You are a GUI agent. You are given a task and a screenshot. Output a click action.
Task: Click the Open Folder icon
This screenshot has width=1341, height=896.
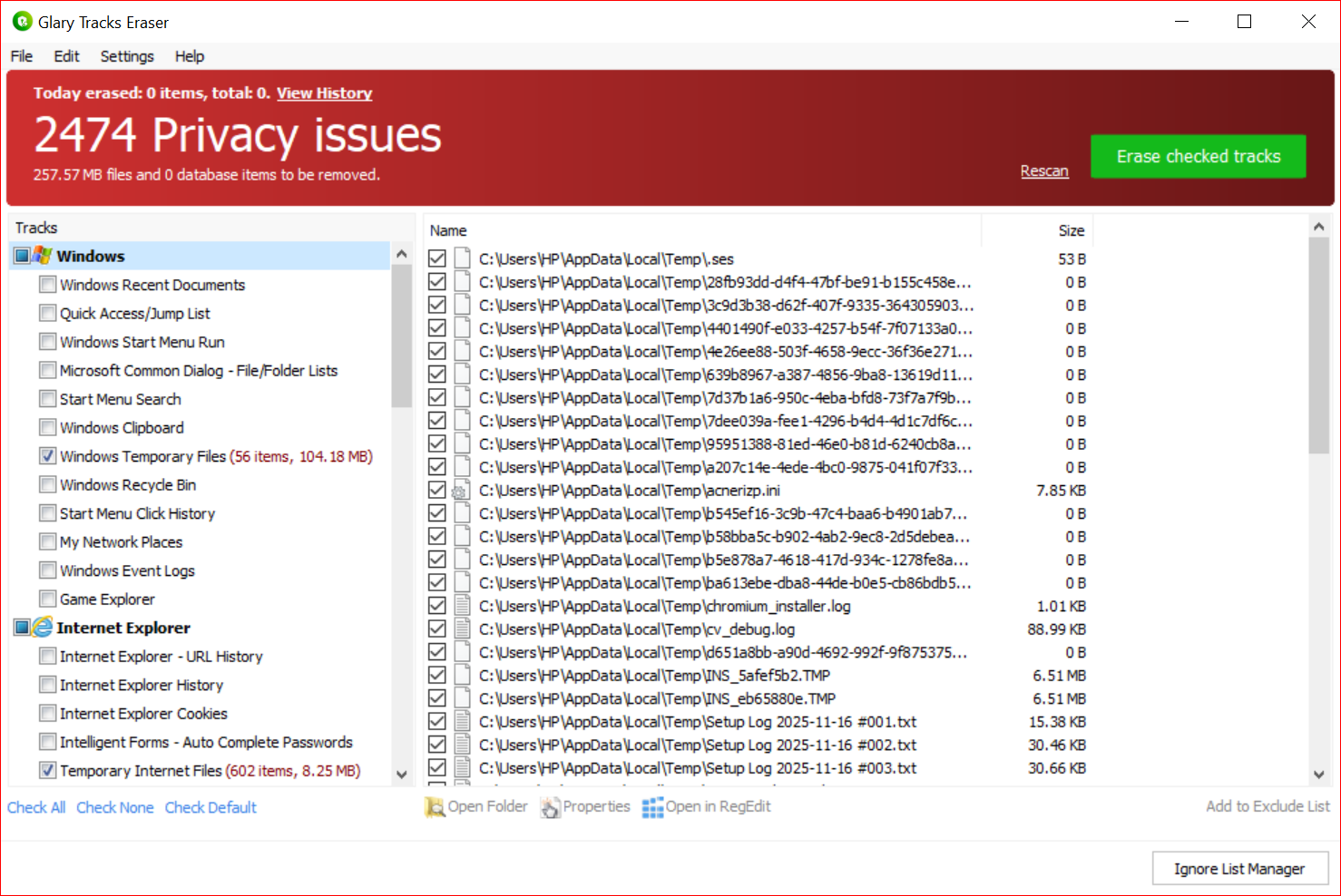435,807
